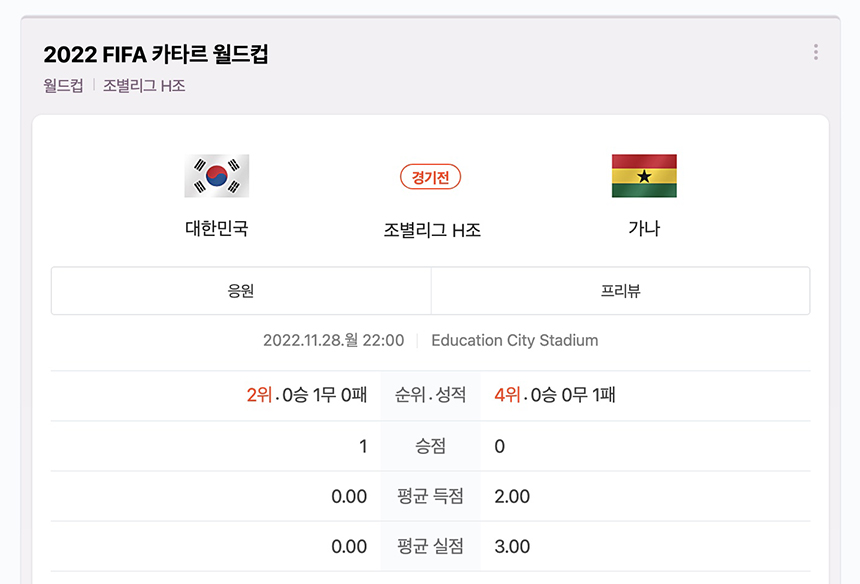Click the 승점 row label
860x584 pixels.
pyautogui.click(x=430, y=446)
